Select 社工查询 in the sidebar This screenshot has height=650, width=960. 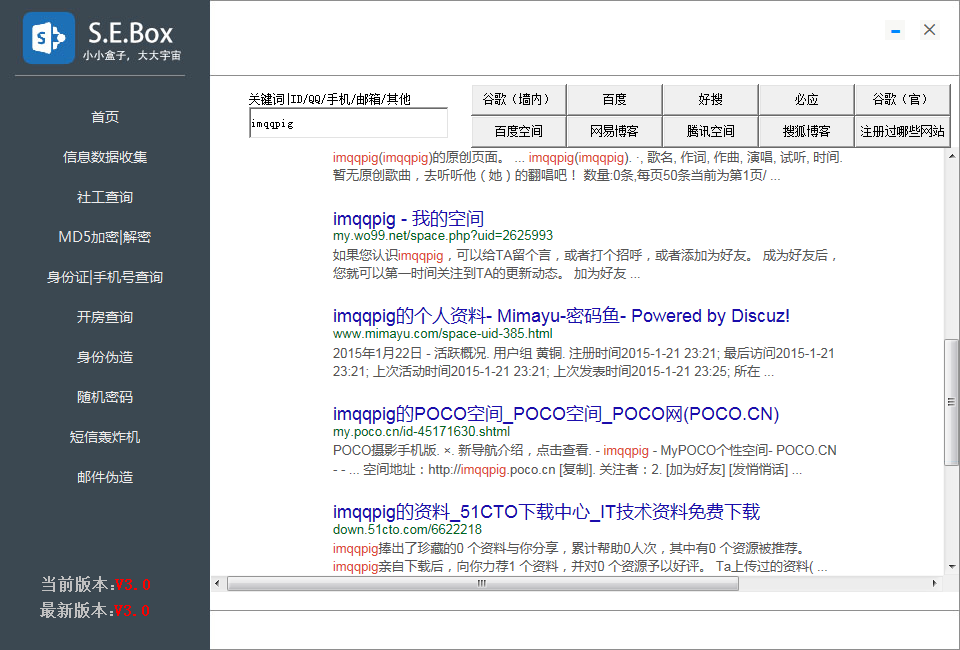pos(105,197)
